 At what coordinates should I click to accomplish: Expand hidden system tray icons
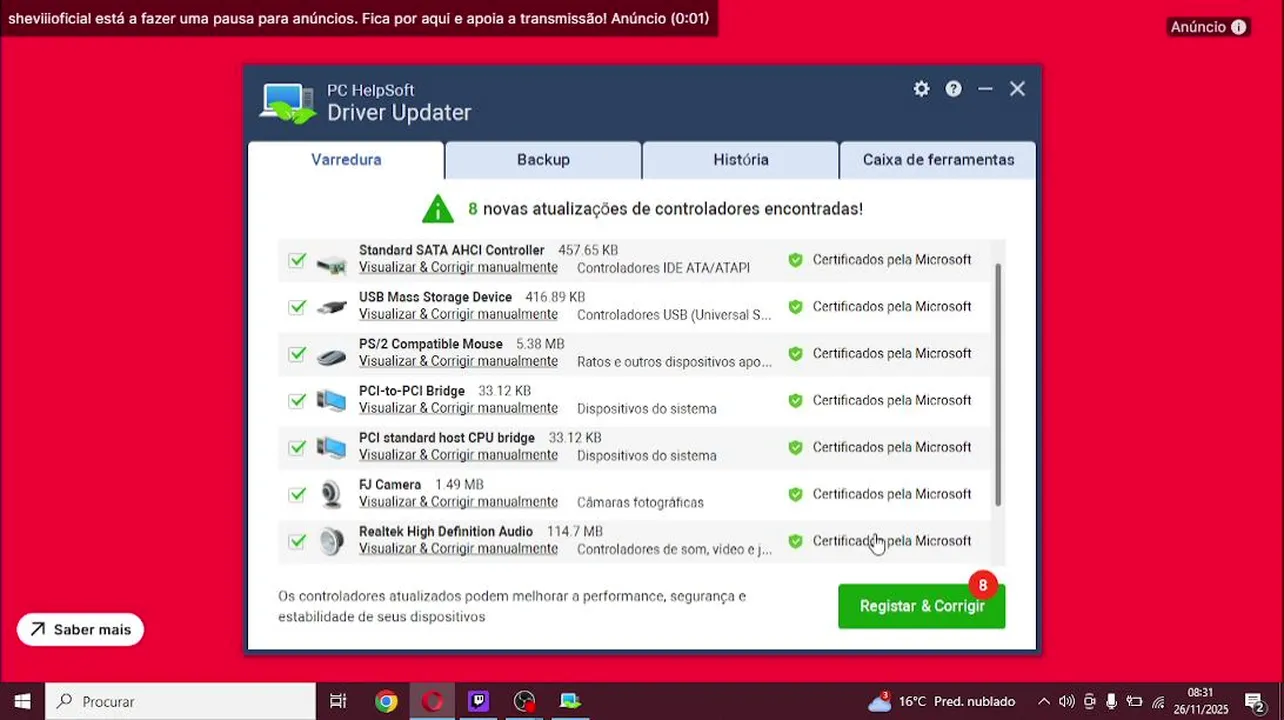[x=1044, y=701]
